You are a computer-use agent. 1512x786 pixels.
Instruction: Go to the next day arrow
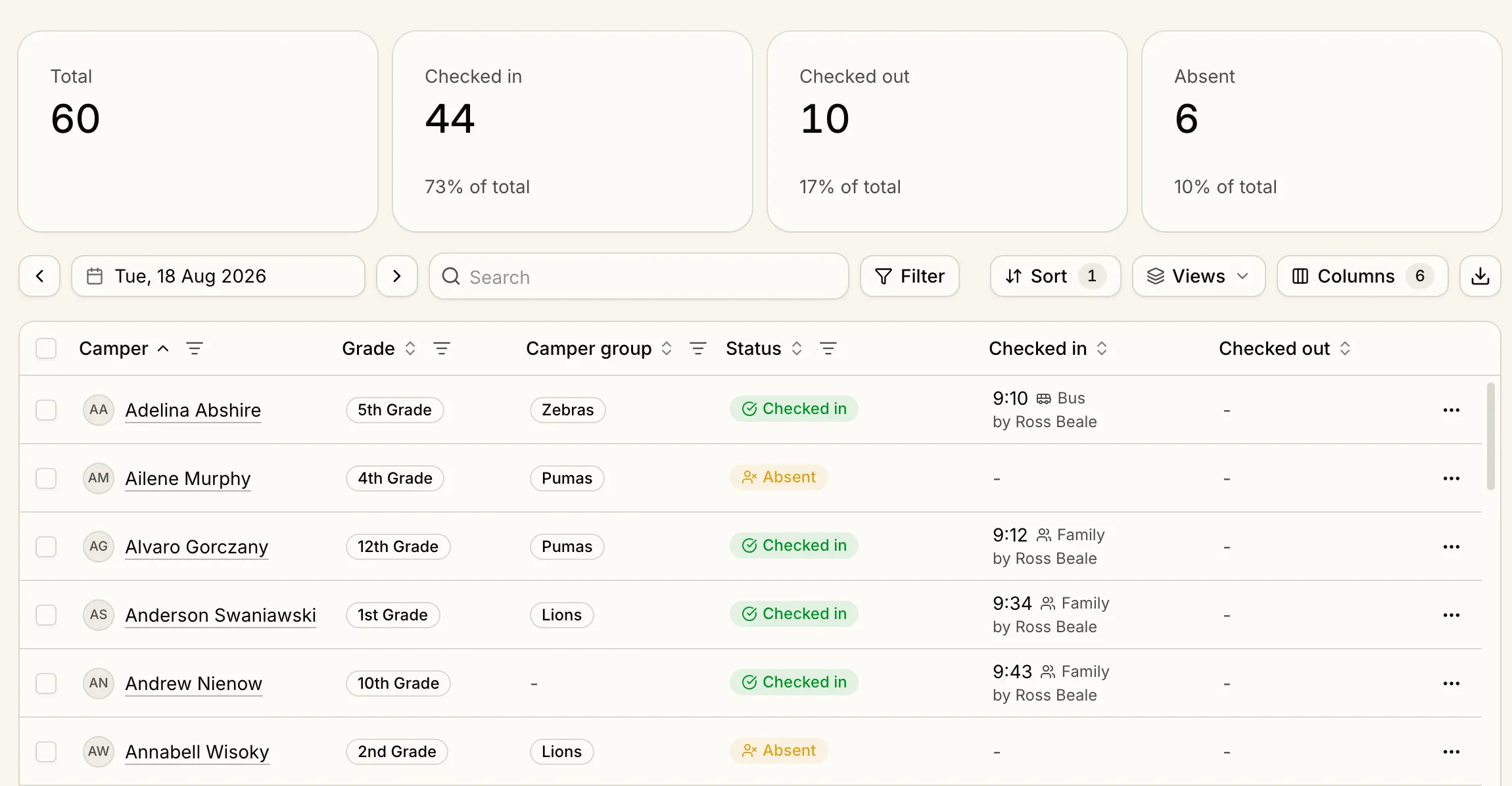click(397, 276)
